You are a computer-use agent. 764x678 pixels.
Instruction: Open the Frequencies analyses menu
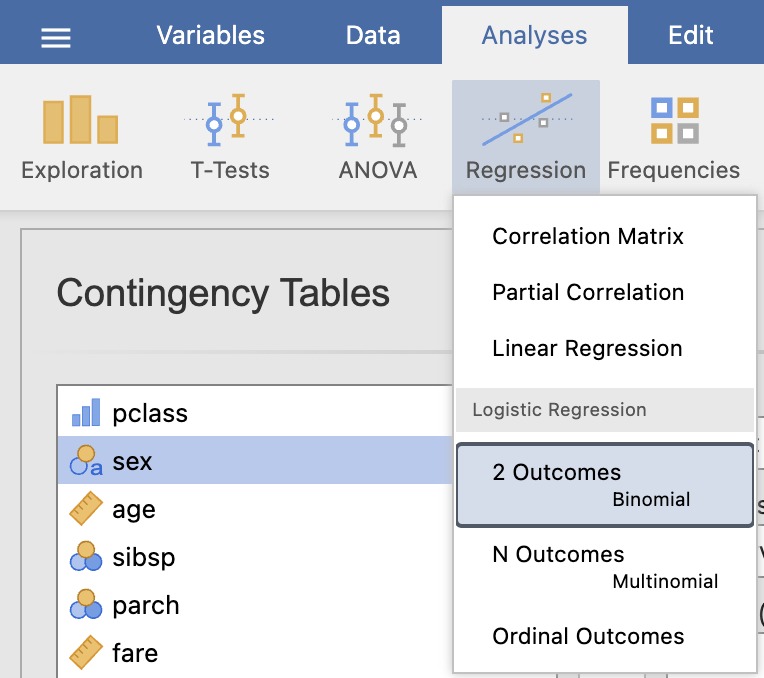[x=673, y=138]
